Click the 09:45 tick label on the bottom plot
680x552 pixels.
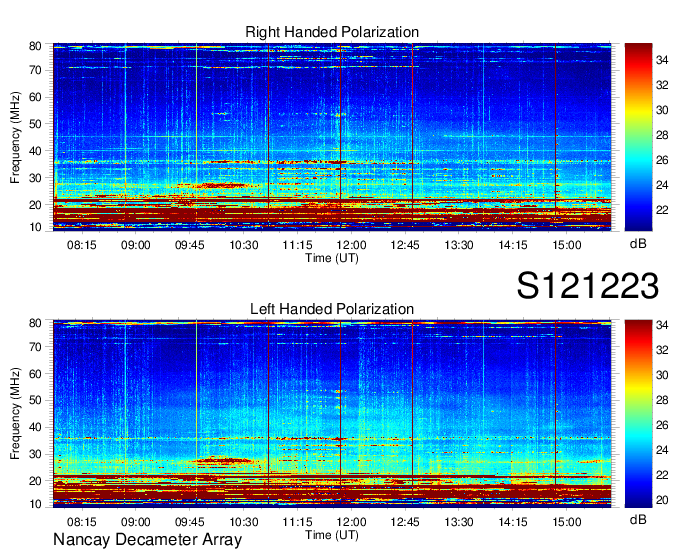190,522
